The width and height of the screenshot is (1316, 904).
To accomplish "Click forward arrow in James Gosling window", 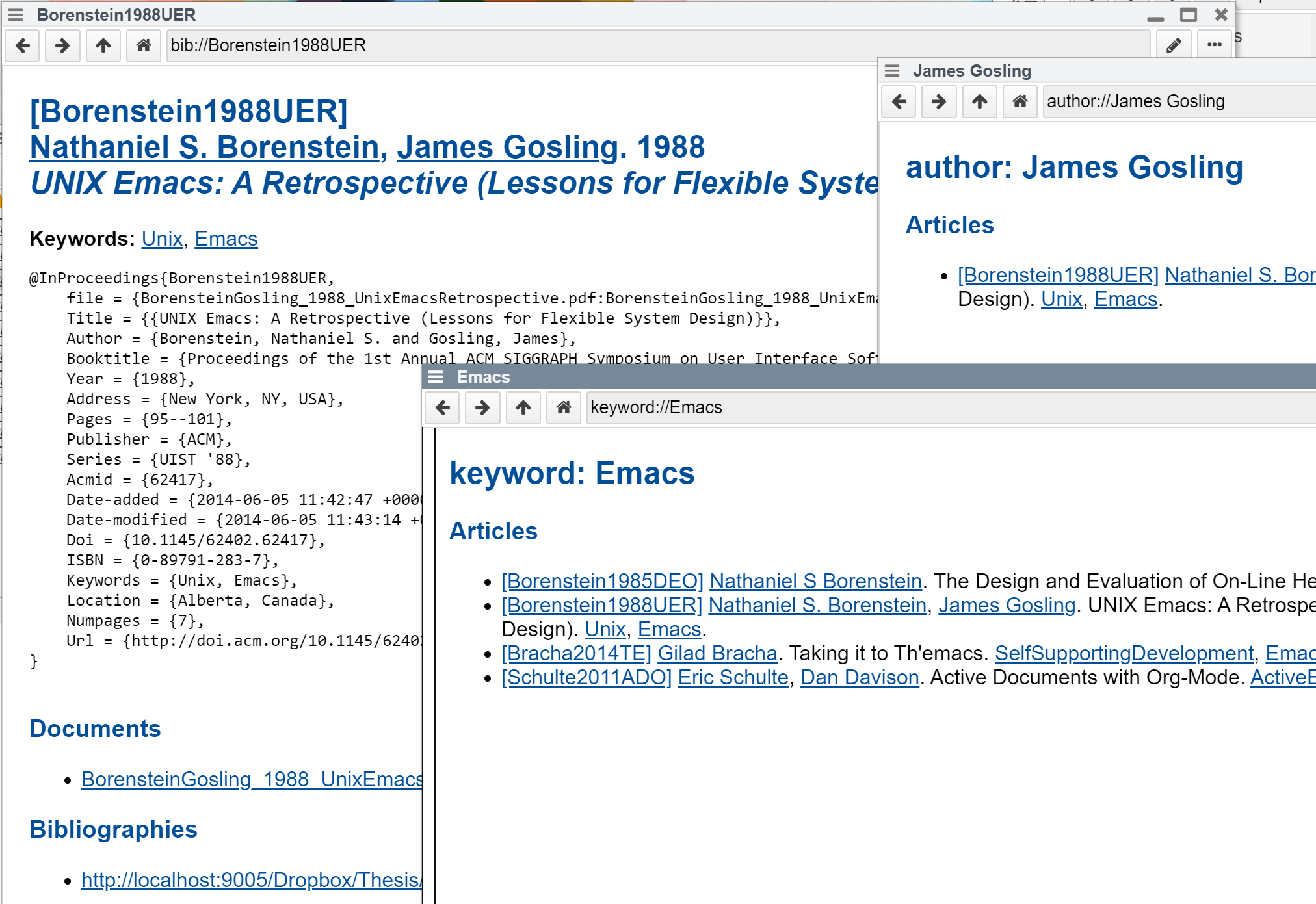I will [x=939, y=101].
